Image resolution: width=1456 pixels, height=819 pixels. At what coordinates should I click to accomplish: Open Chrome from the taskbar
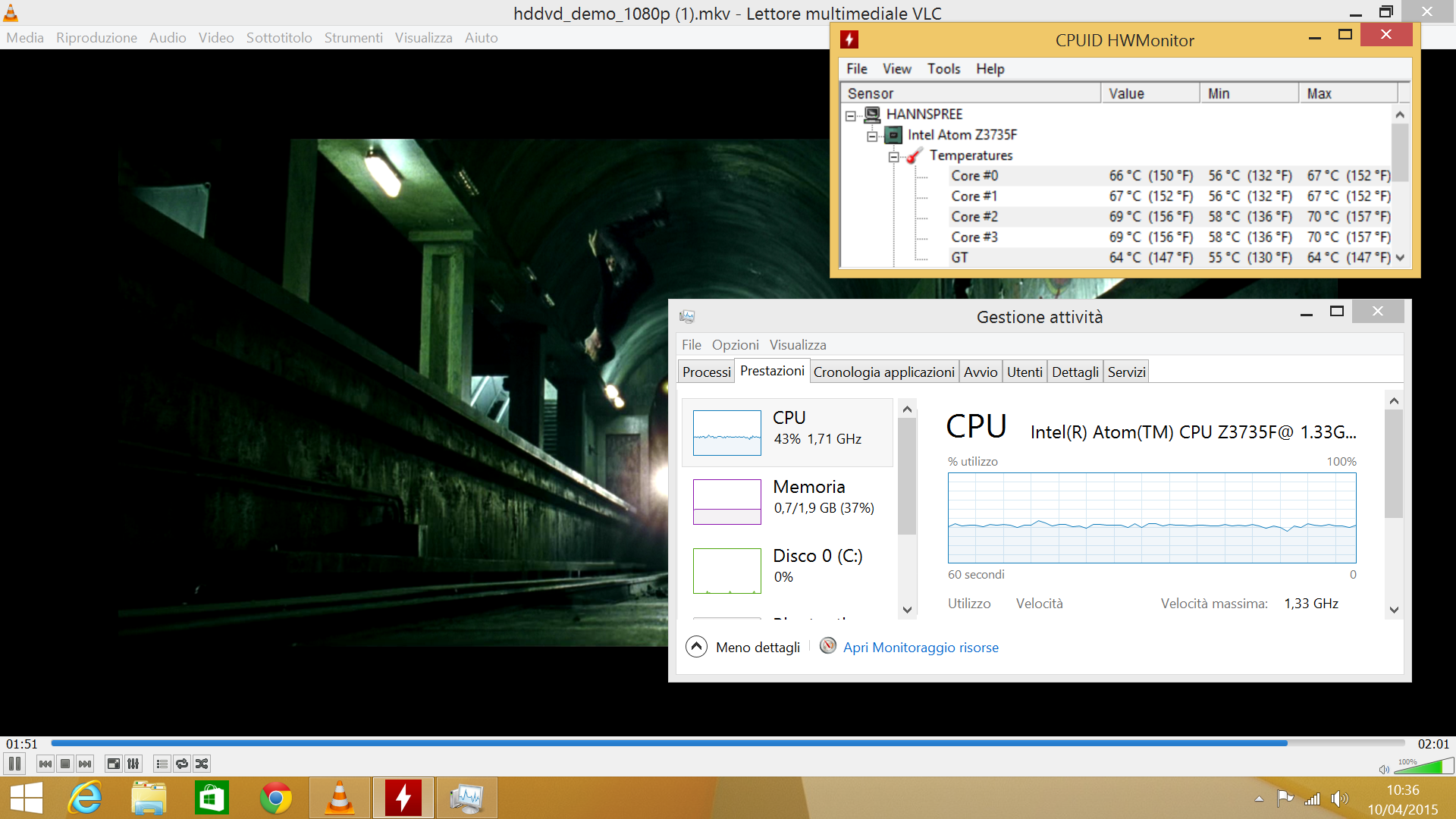276,798
